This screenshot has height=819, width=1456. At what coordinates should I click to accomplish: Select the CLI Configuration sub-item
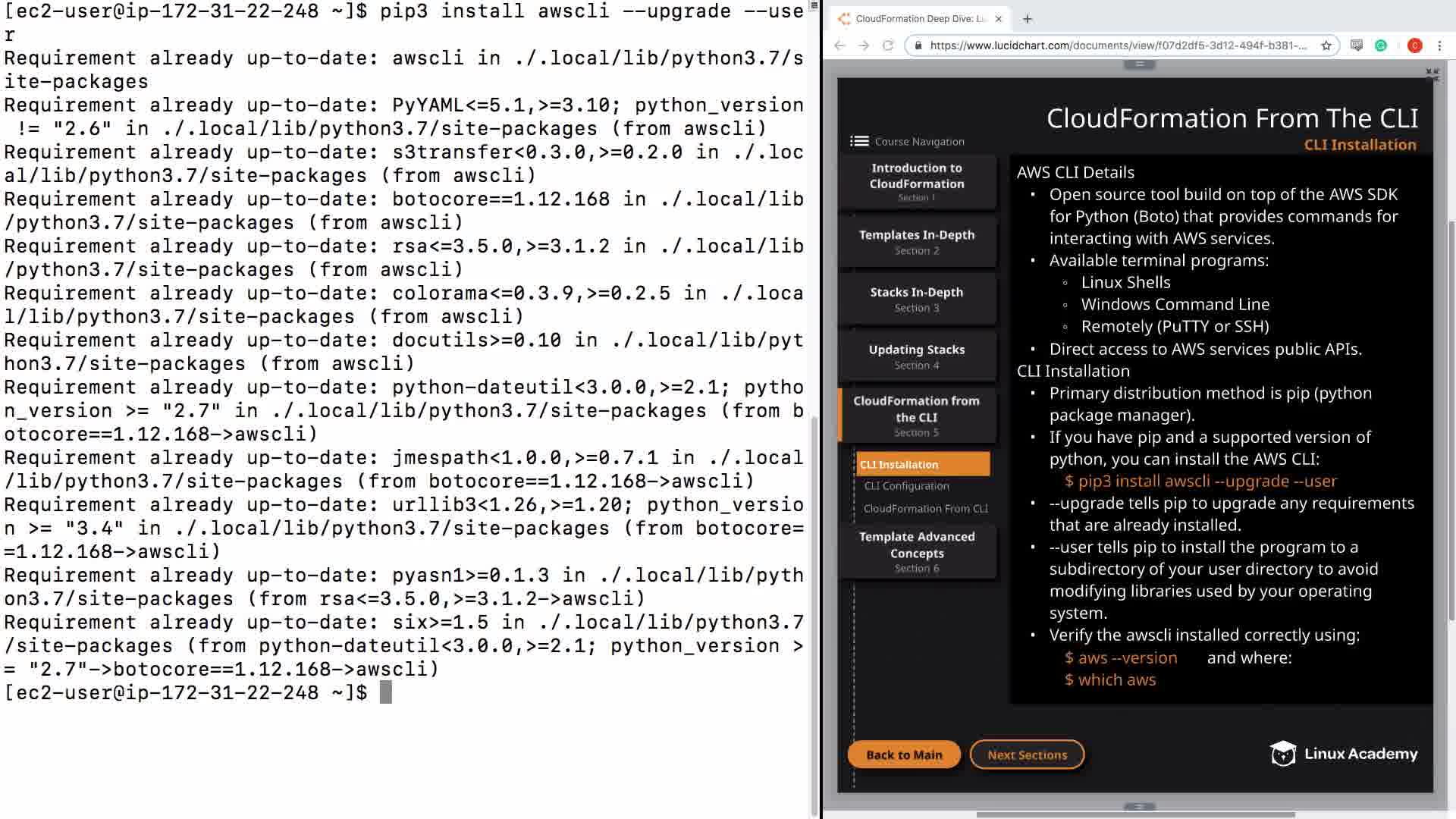(906, 486)
